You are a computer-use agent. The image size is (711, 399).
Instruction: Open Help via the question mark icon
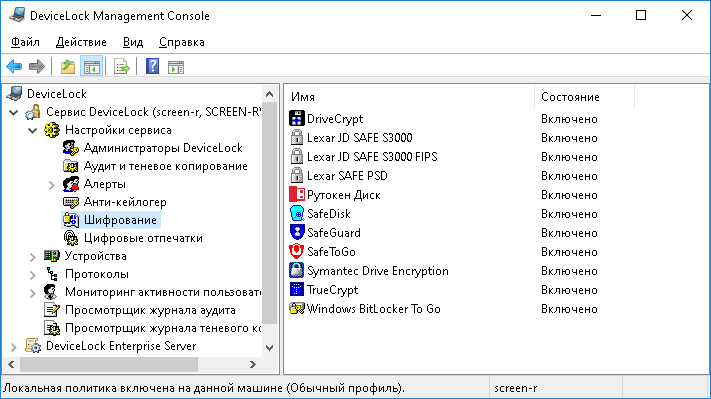point(152,67)
